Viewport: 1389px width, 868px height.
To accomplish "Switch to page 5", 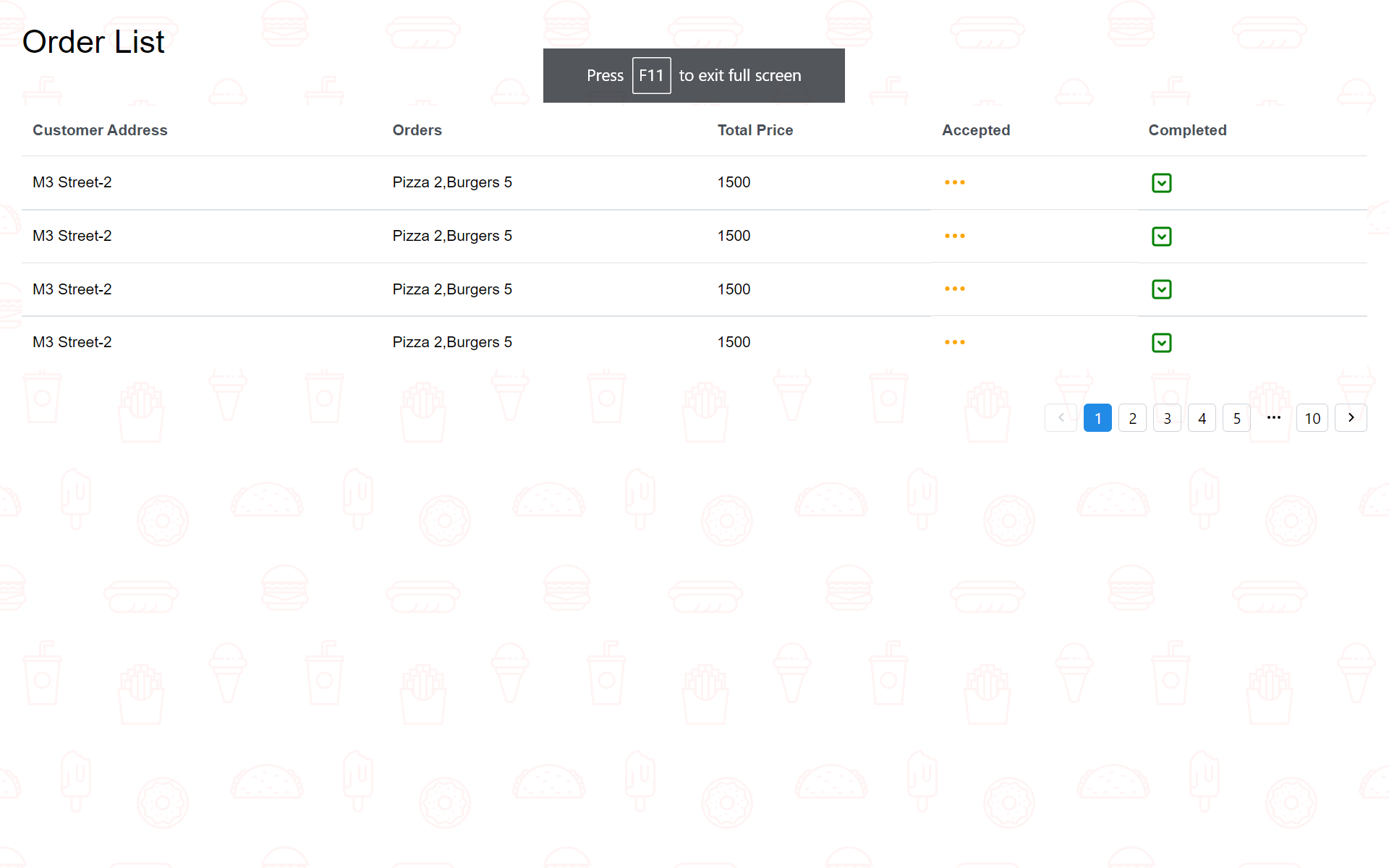I will click(1236, 418).
